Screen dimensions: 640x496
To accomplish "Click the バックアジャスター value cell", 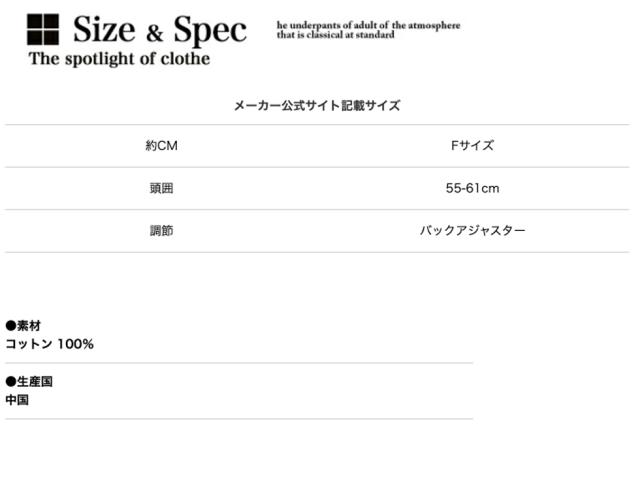I will [472, 231].
